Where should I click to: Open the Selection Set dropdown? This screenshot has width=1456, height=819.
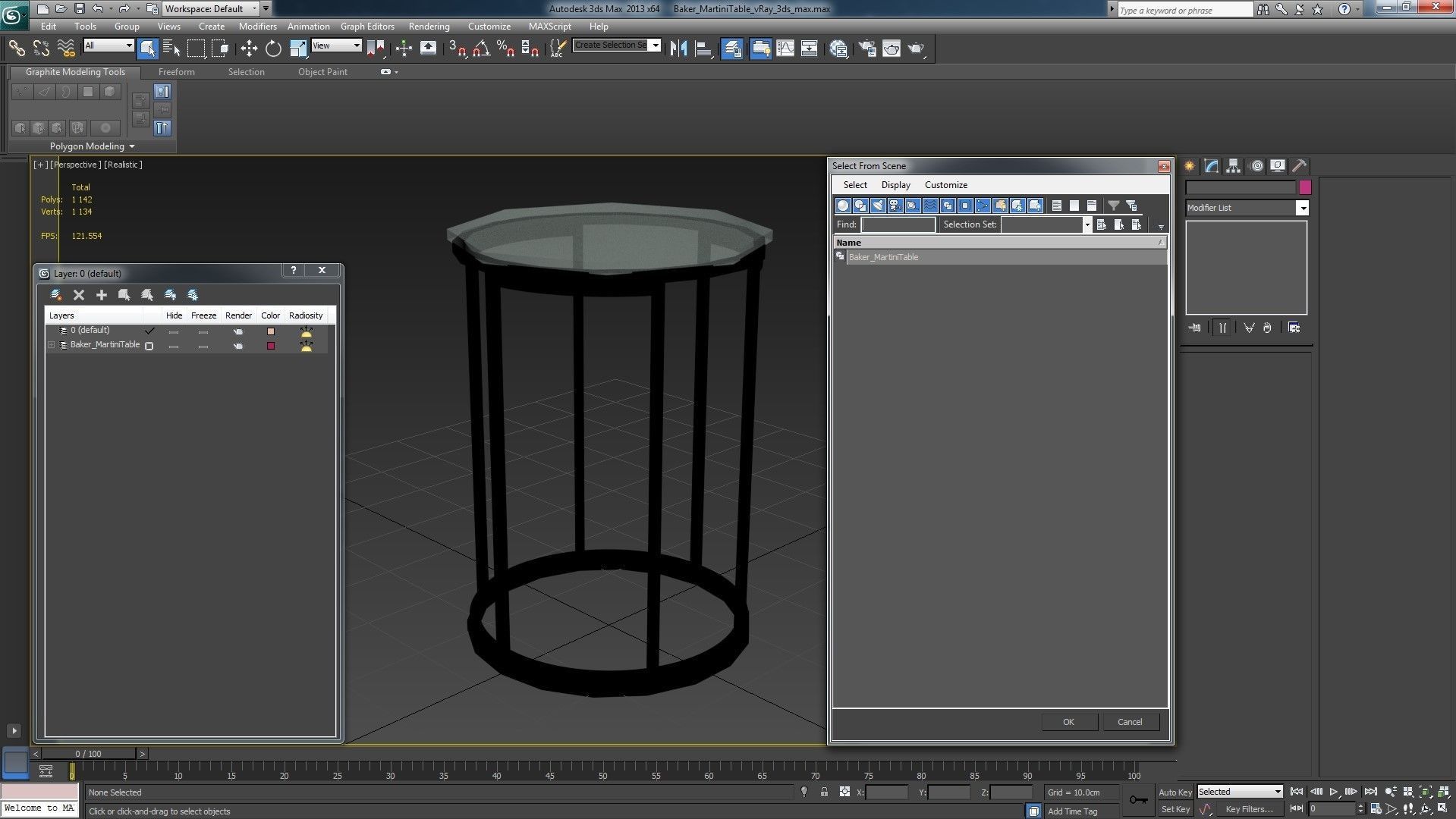click(x=1086, y=224)
